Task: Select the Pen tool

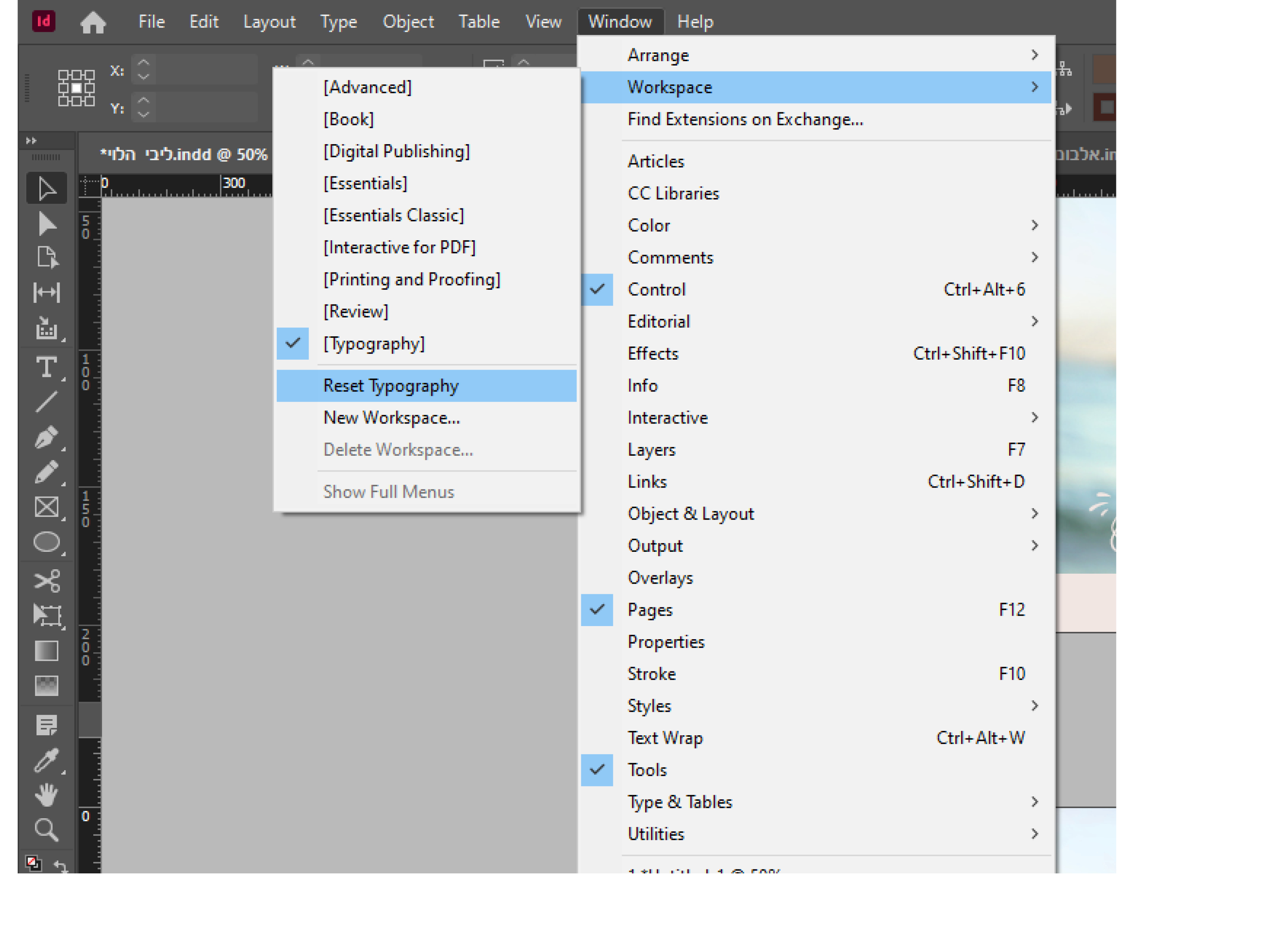Action: pyautogui.click(x=46, y=437)
